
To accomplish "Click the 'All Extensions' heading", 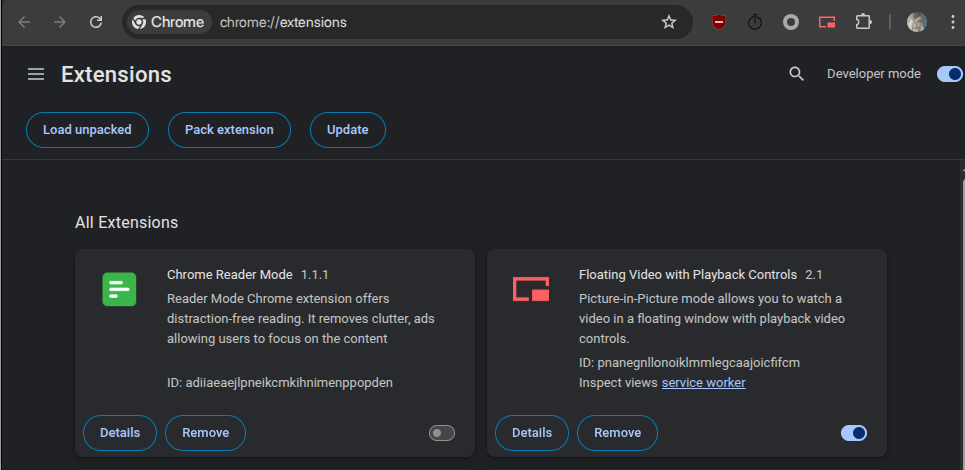I will point(127,222).
